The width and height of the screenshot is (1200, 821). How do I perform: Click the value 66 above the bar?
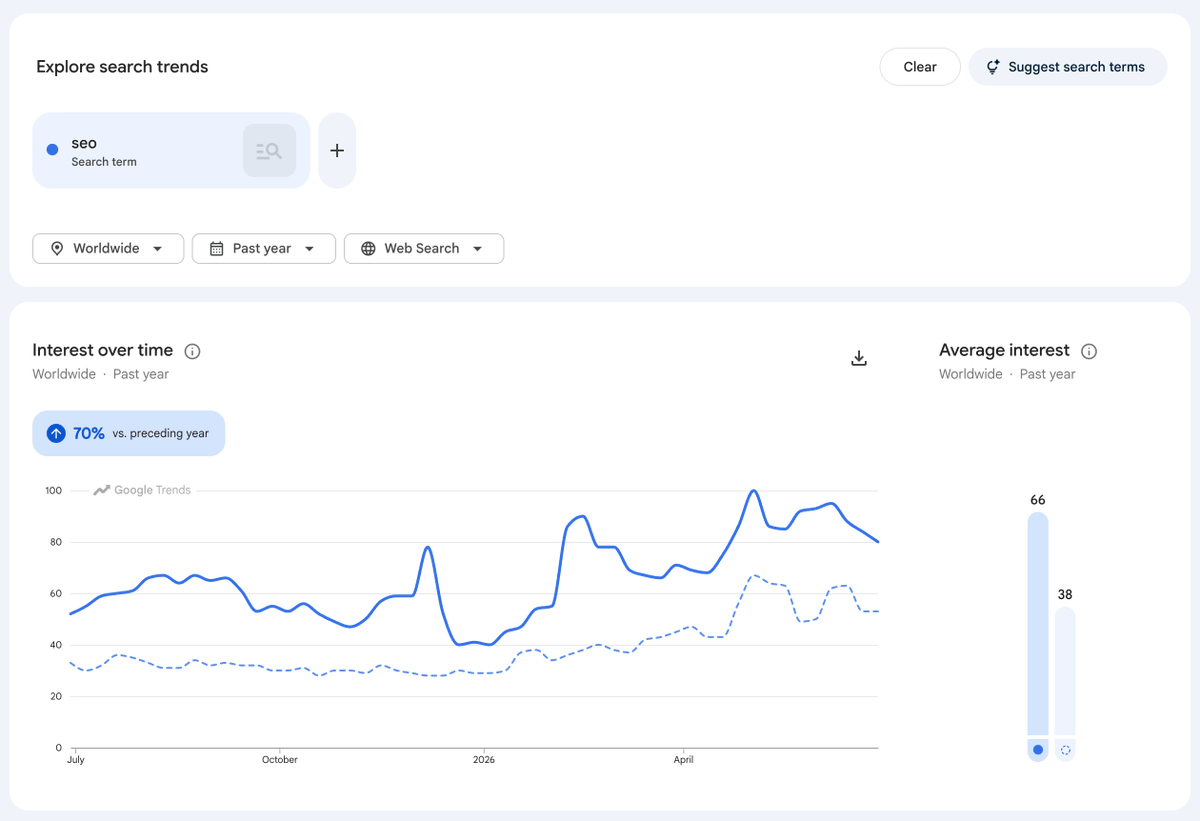1038,500
